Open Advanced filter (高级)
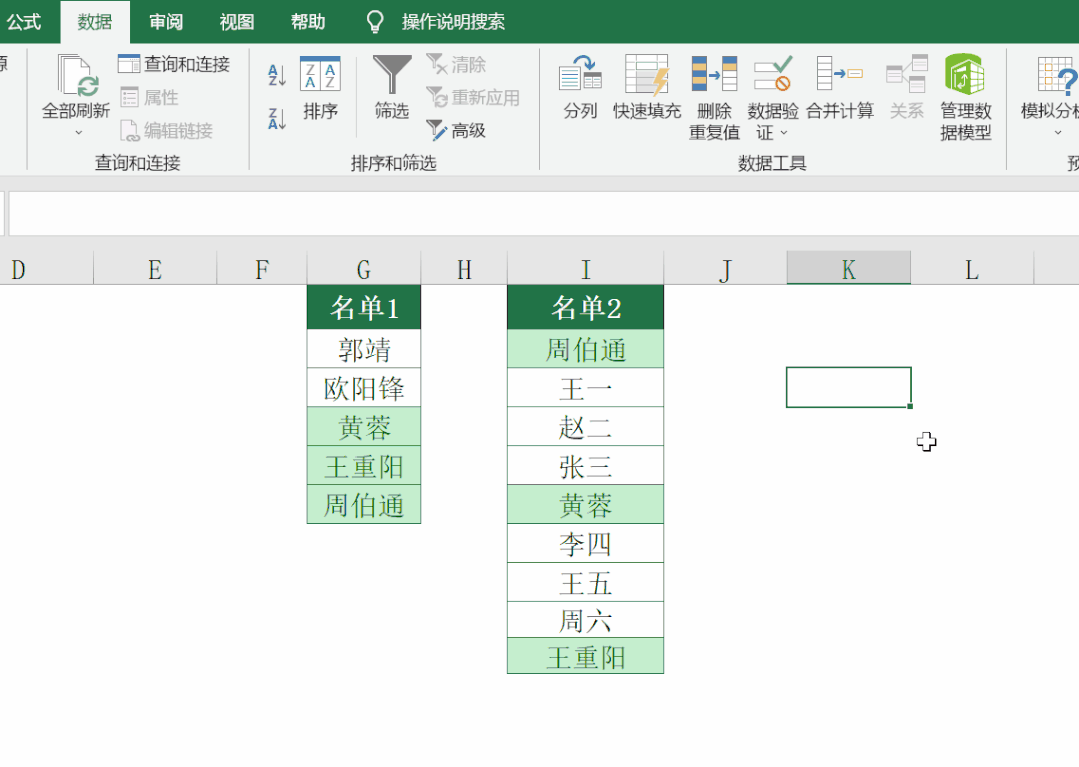The height and width of the screenshot is (767, 1079). pos(456,130)
